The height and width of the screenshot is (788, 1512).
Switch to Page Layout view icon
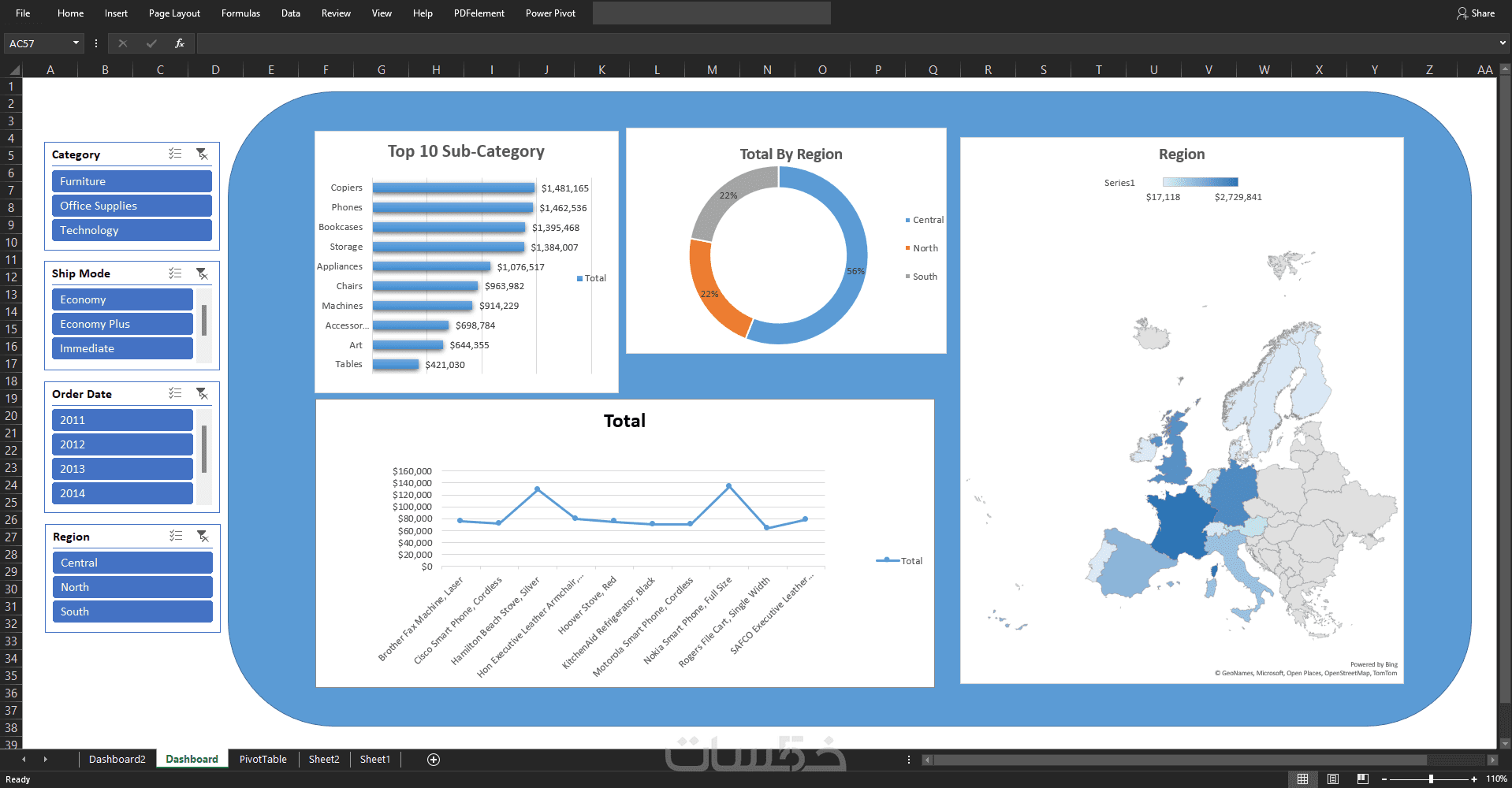[x=1333, y=779]
